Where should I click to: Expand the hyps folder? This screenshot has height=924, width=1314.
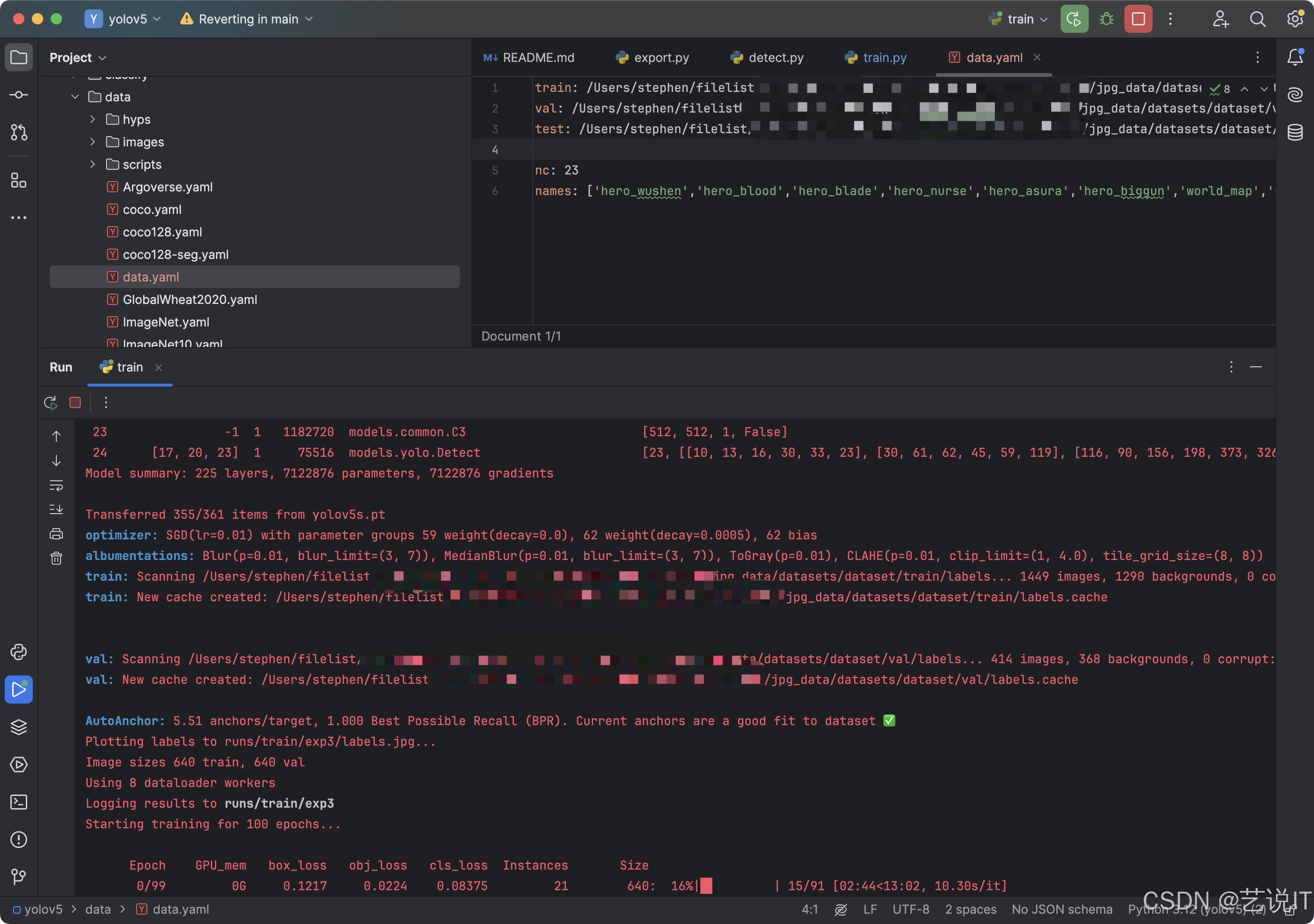coord(93,119)
